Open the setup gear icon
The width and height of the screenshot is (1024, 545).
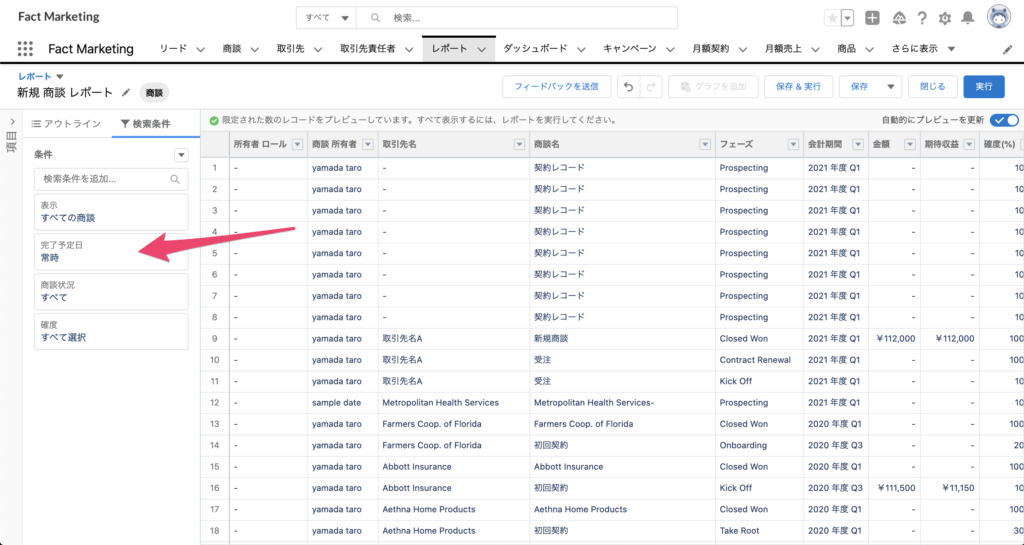tap(945, 18)
